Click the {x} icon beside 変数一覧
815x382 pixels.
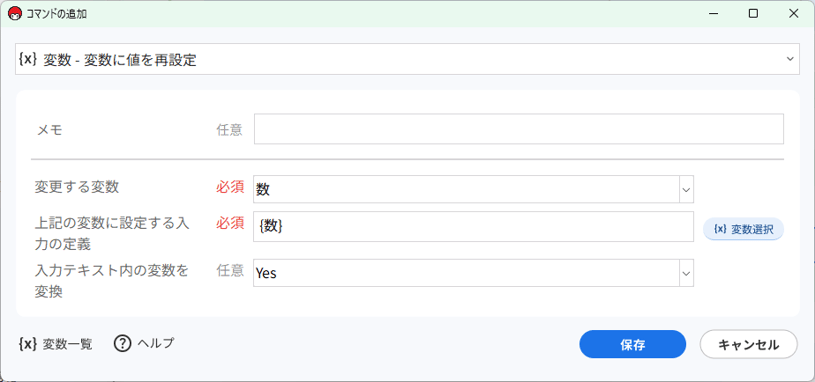coord(28,344)
